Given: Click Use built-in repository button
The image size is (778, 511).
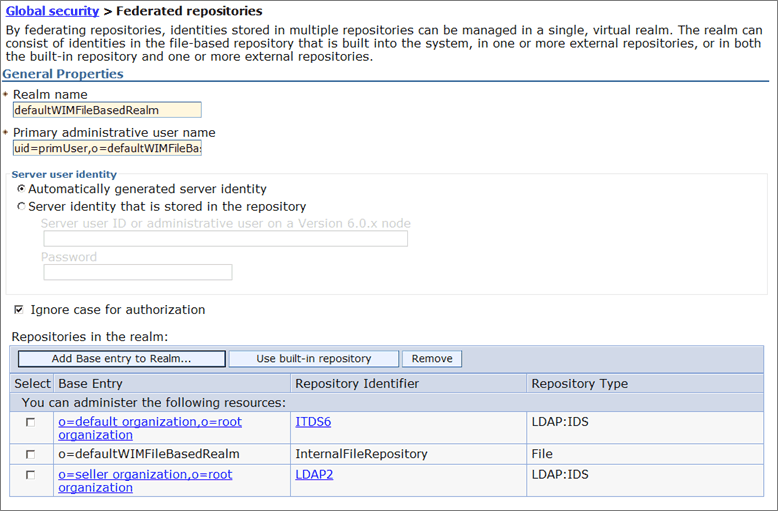Looking at the screenshot, I should pos(313,359).
